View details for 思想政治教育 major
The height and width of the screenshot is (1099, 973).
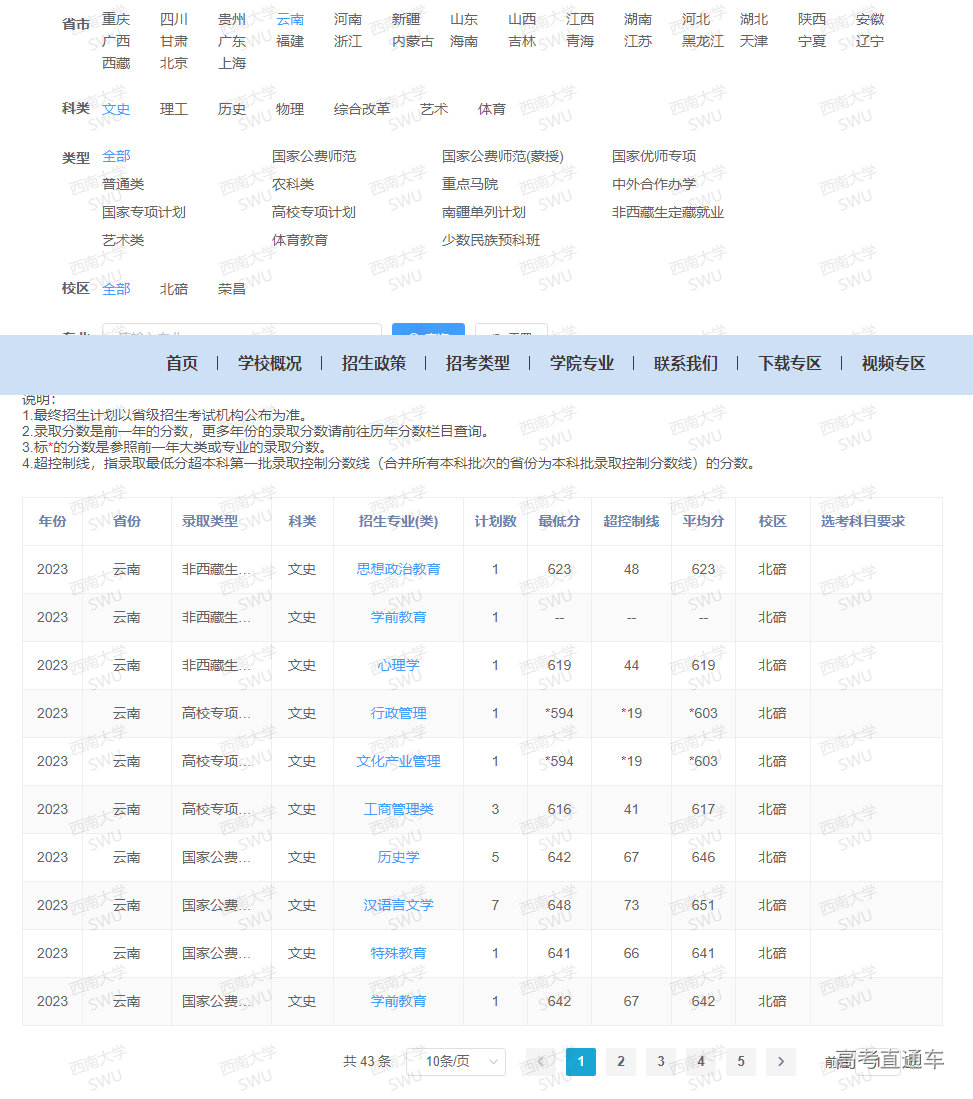pyautogui.click(x=398, y=569)
